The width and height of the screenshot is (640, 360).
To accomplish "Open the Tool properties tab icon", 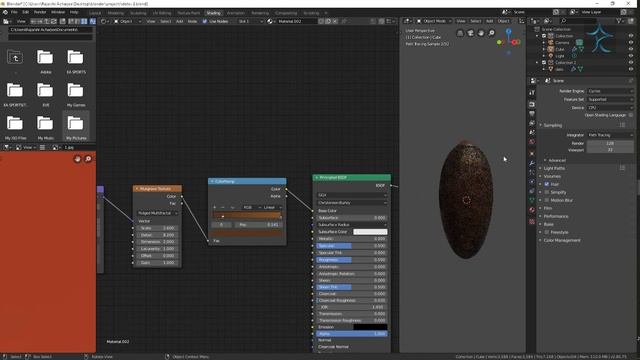I will (532, 93).
